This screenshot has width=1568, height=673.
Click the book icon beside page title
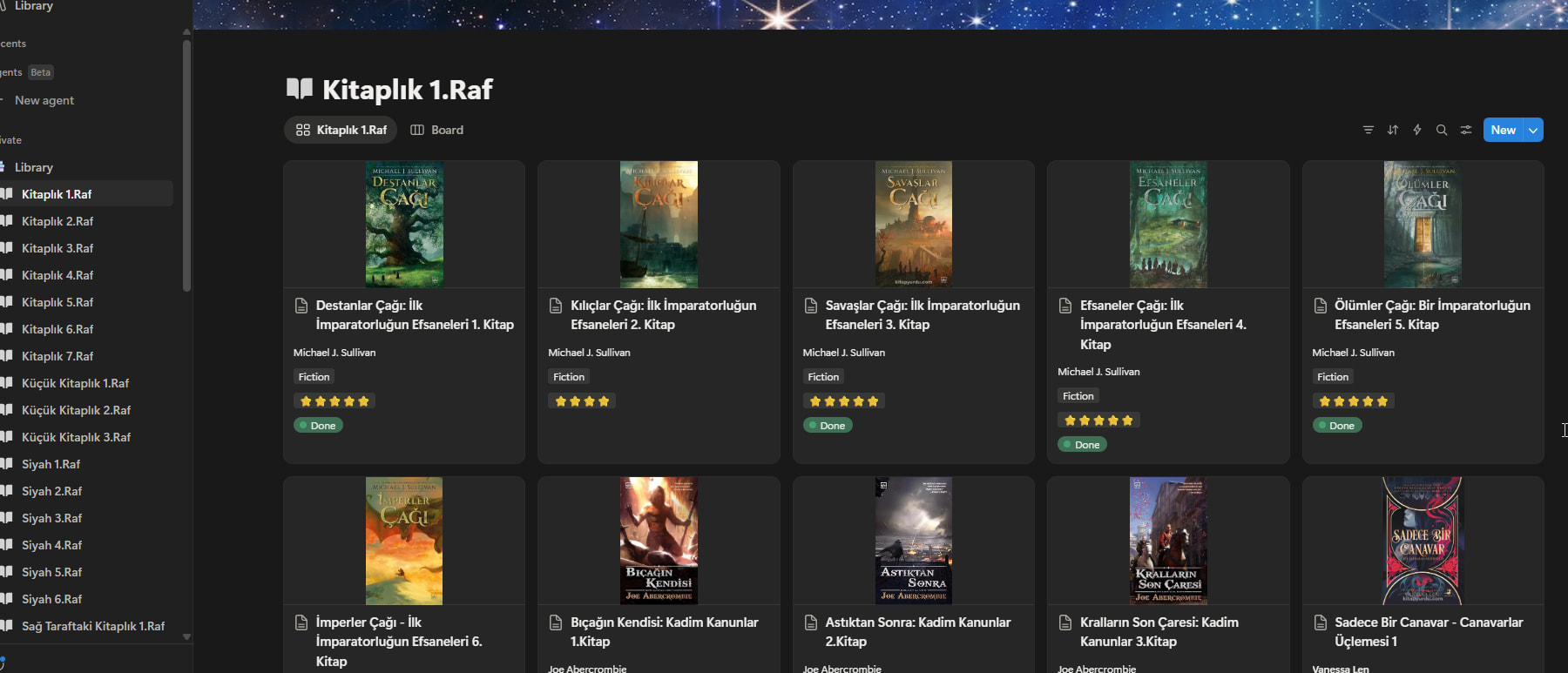pyautogui.click(x=300, y=89)
